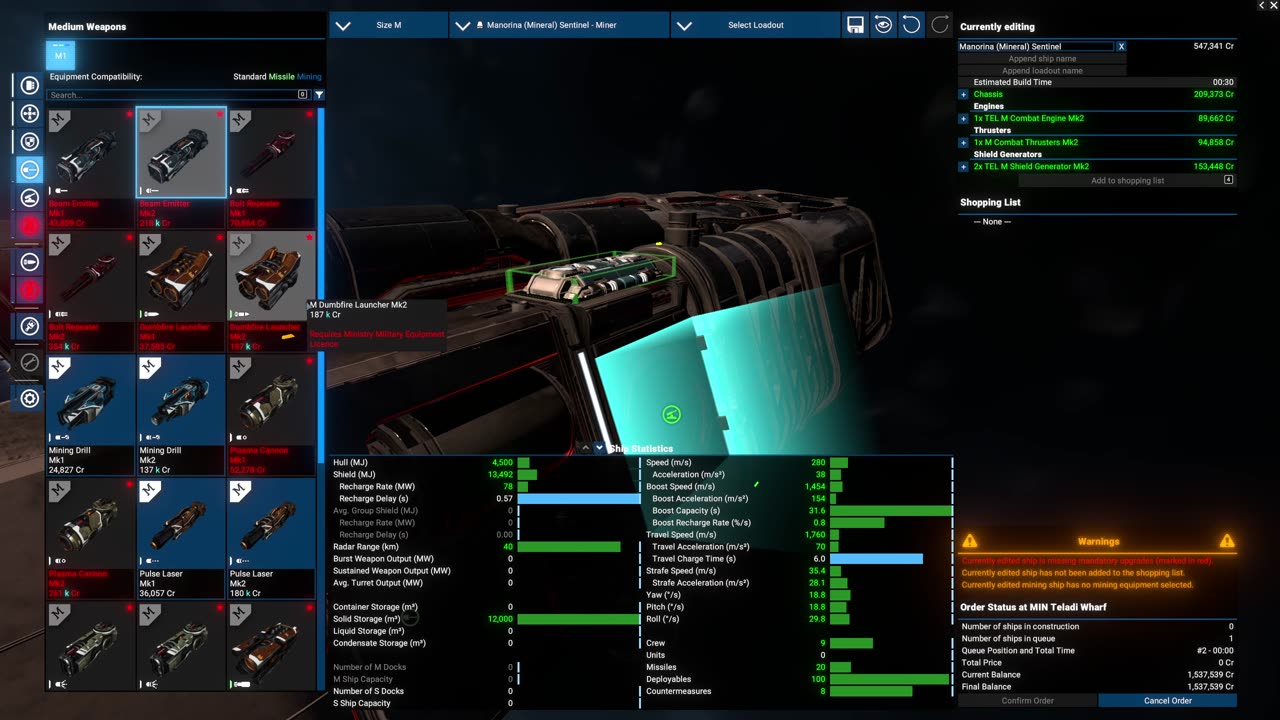Open the Repair wrench category icon
The width and height of the screenshot is (1280, 720).
click(x=30, y=326)
